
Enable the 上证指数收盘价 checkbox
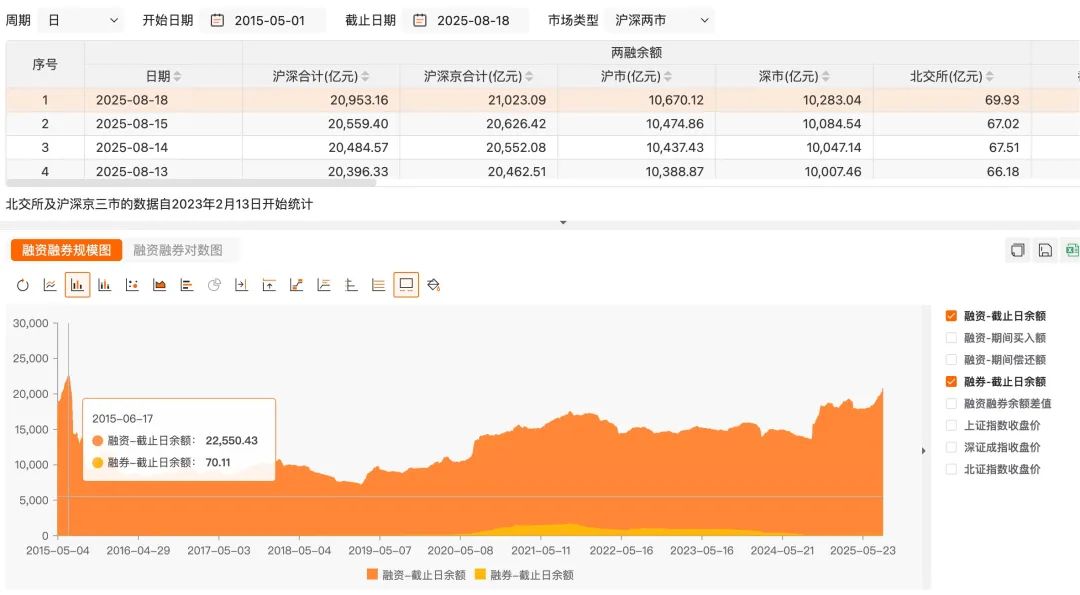(x=951, y=426)
